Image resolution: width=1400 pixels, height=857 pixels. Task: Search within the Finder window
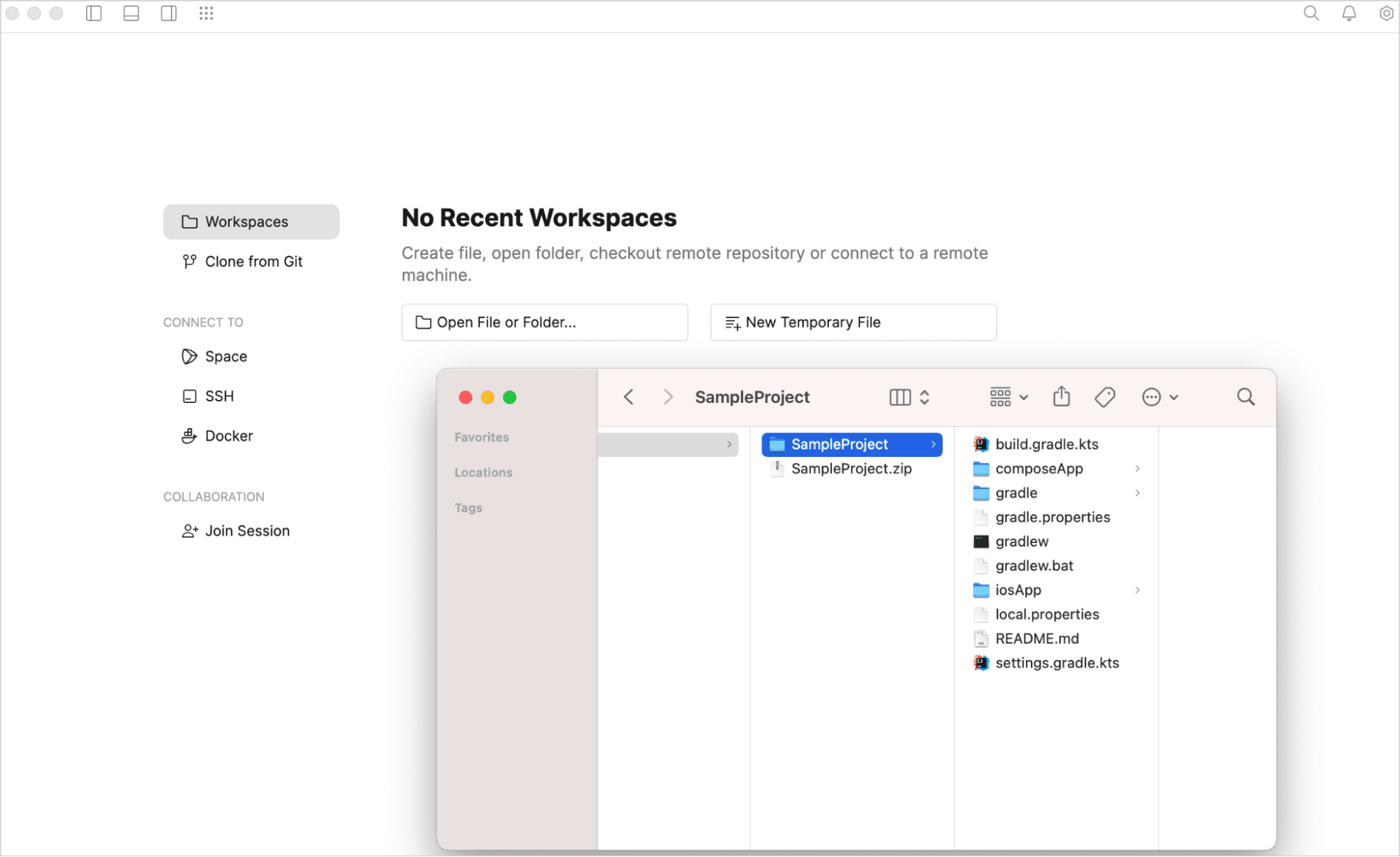pyautogui.click(x=1245, y=397)
